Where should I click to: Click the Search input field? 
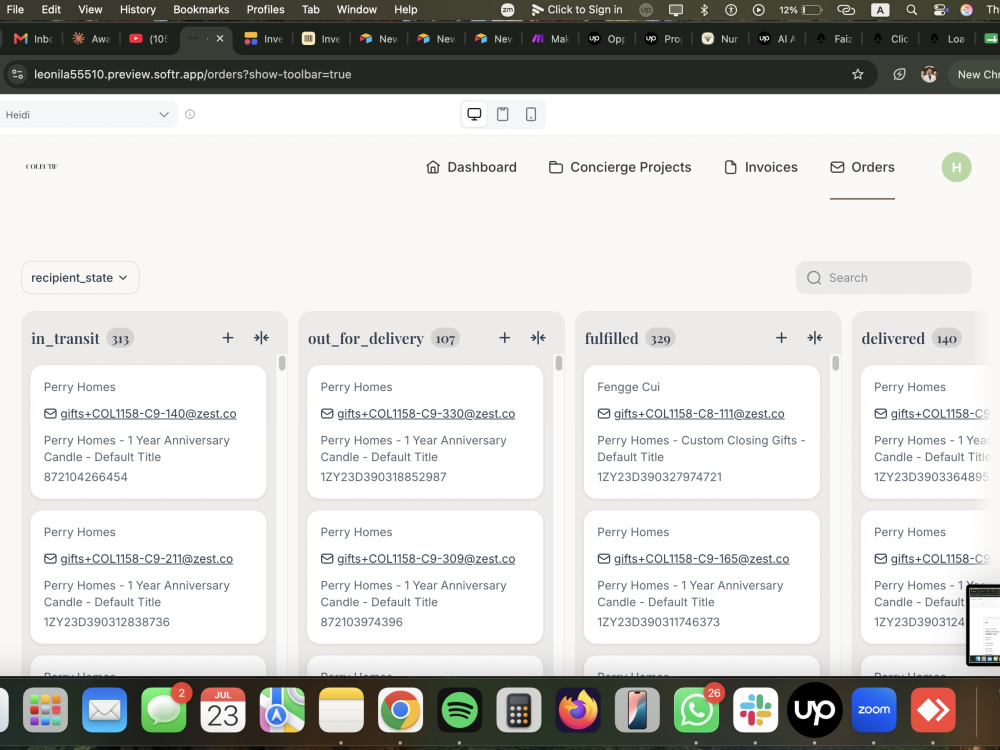(883, 277)
